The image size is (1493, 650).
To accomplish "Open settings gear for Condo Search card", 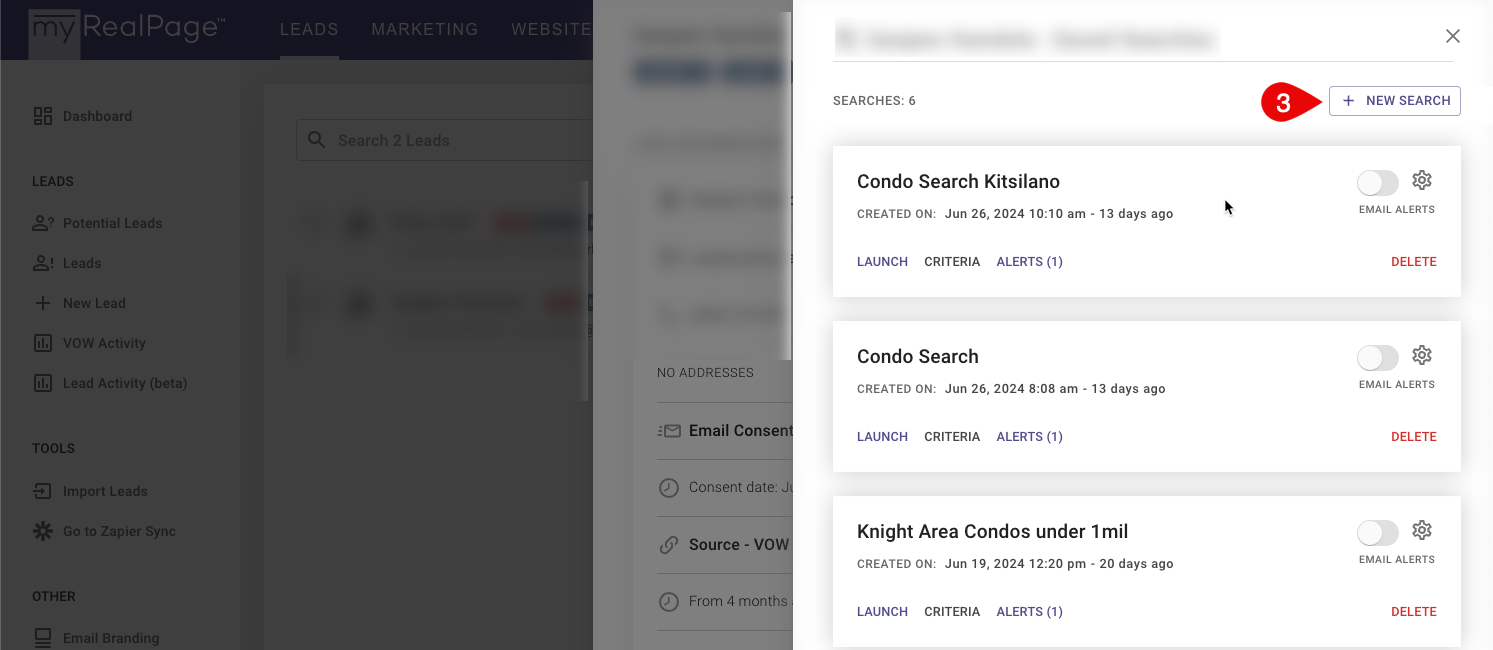I will 1422,355.
